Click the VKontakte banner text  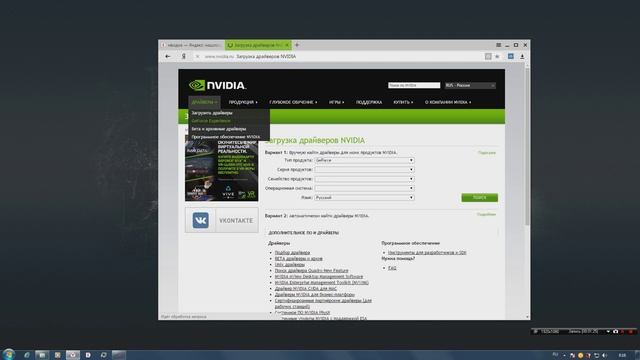[x=236, y=220]
